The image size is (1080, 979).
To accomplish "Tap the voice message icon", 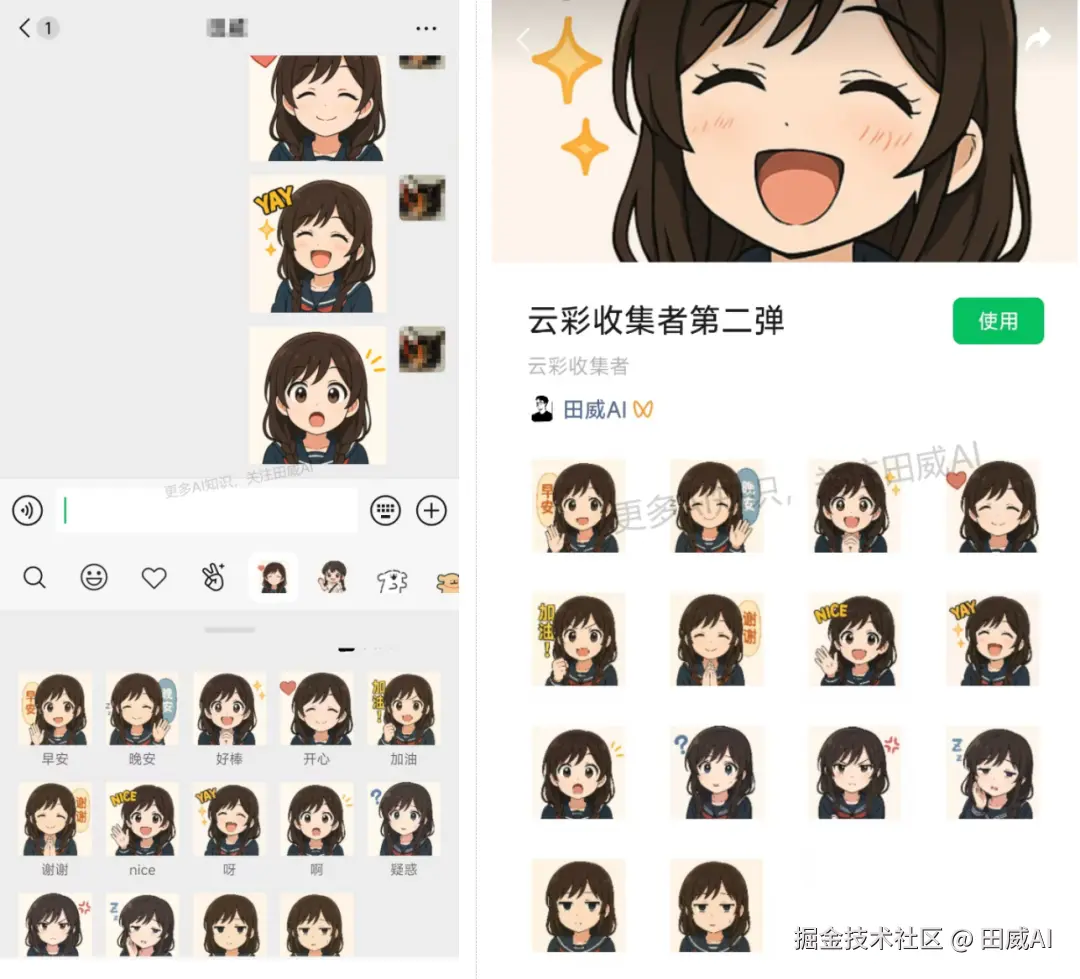I will (28, 511).
